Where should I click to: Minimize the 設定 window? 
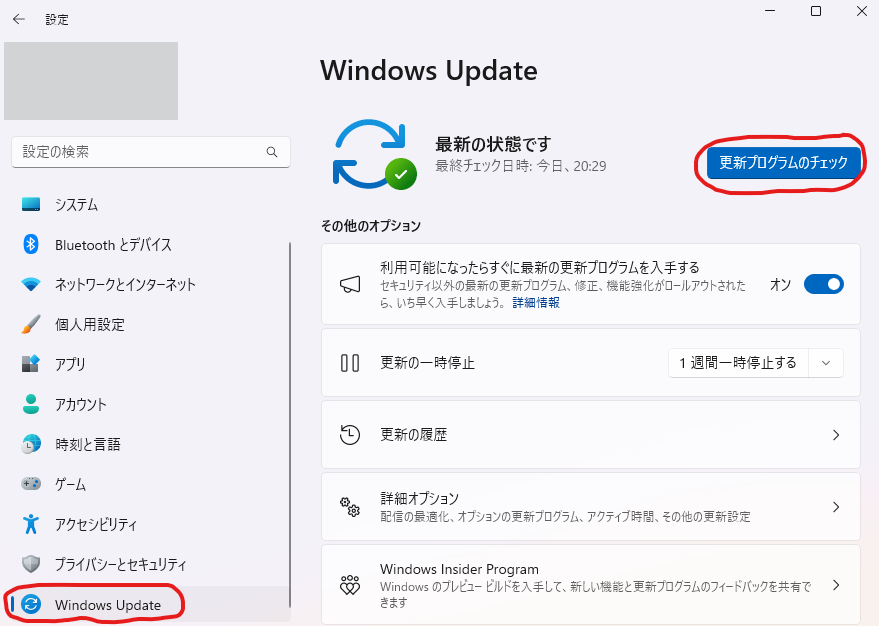(770, 11)
